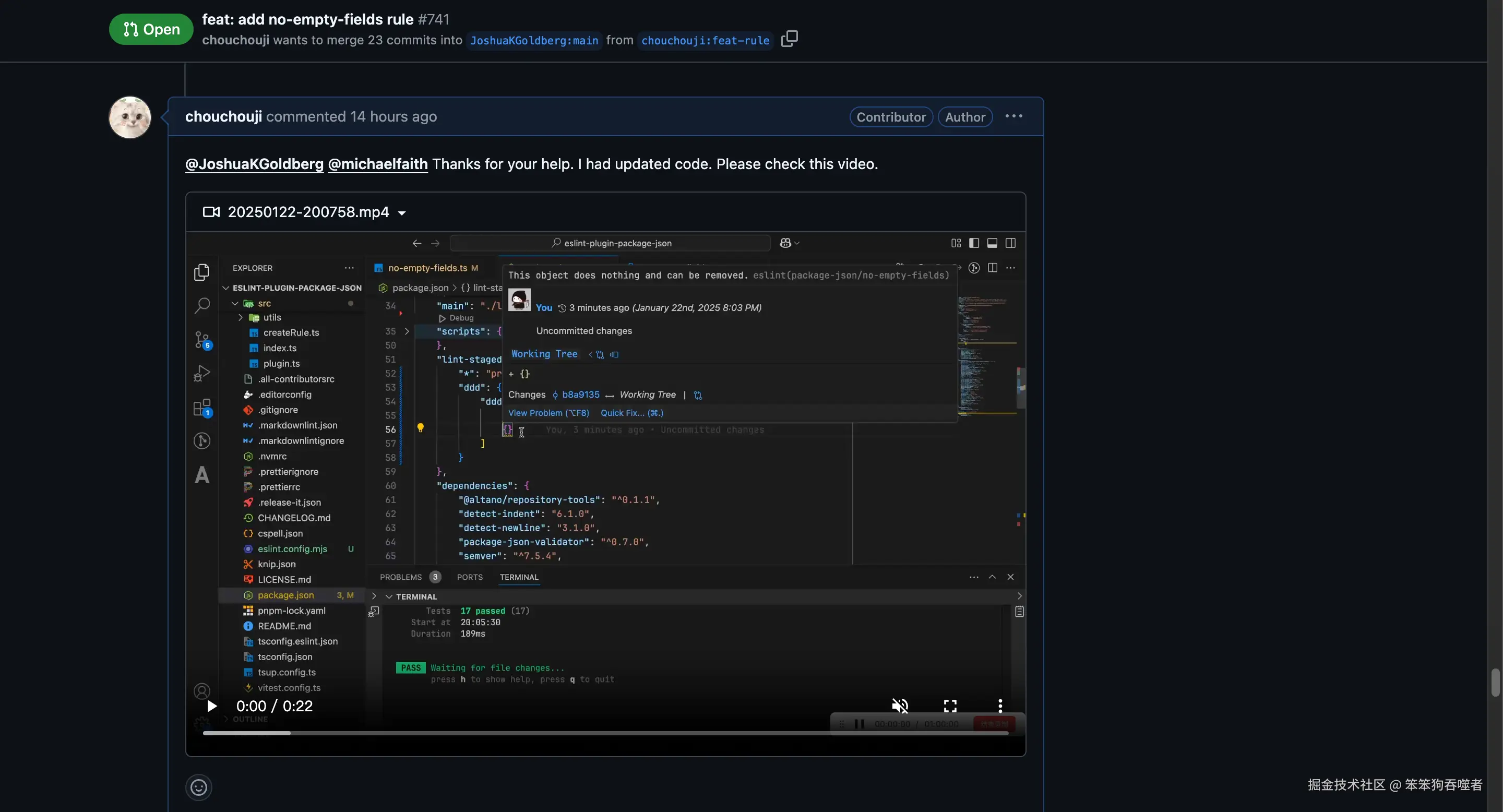The width and height of the screenshot is (1503, 812).
Task: Copy the head branch name icon
Action: pos(789,39)
